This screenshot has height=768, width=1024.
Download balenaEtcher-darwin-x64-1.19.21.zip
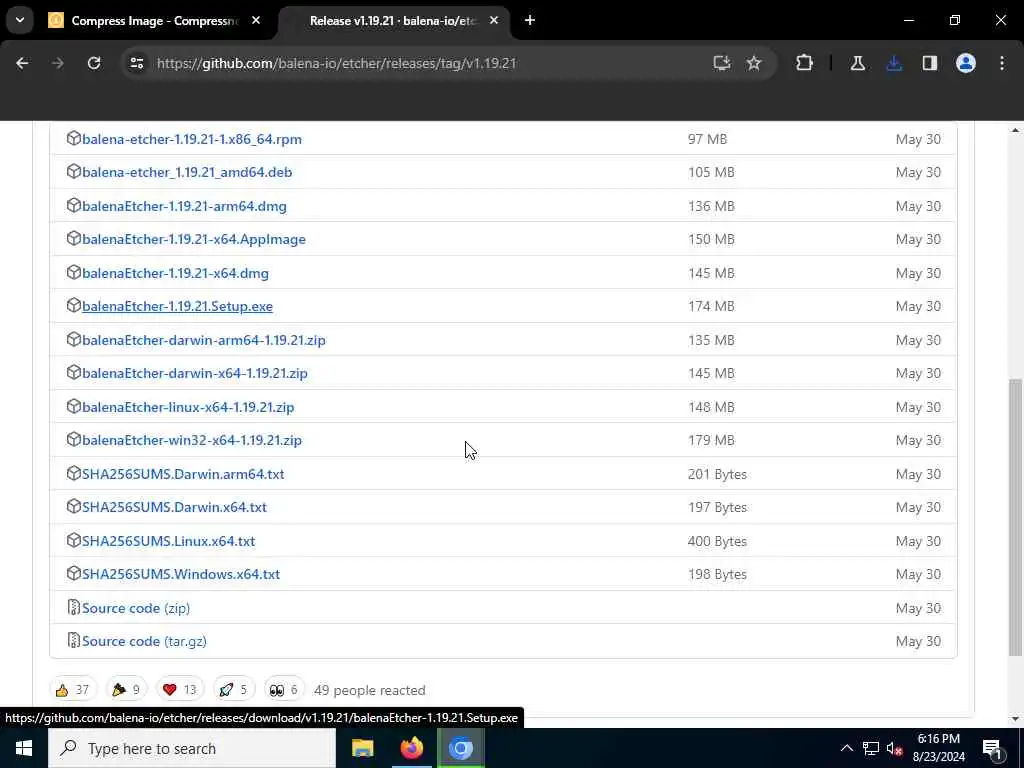click(195, 374)
